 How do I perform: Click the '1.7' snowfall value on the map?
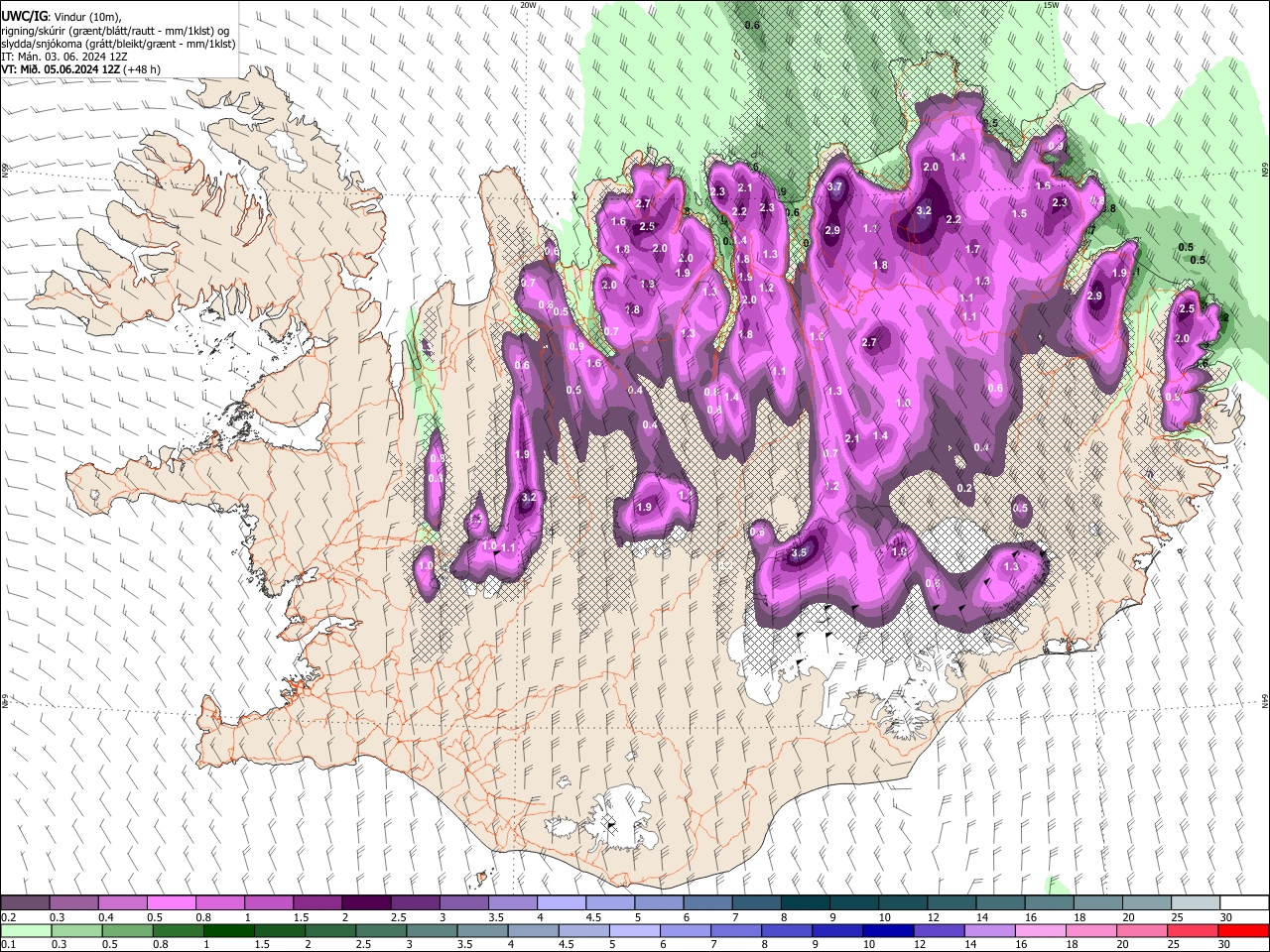tap(972, 249)
